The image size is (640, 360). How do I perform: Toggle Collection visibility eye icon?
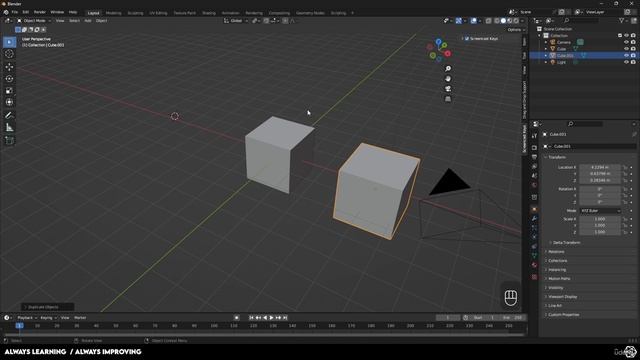tap(626, 36)
